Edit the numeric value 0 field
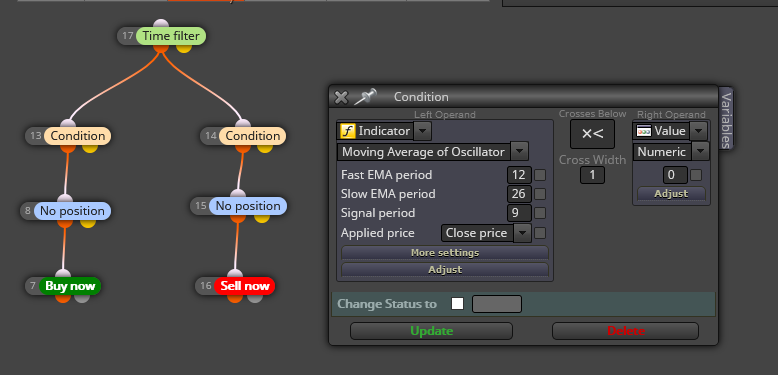This screenshot has height=375, width=778. (x=675, y=175)
